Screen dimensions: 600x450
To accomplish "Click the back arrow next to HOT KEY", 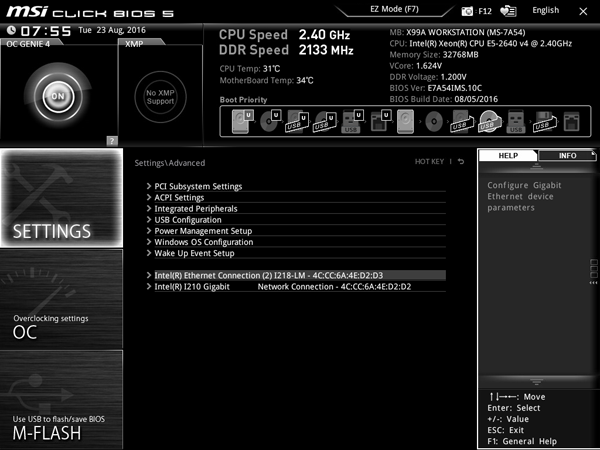I will click(461, 161).
